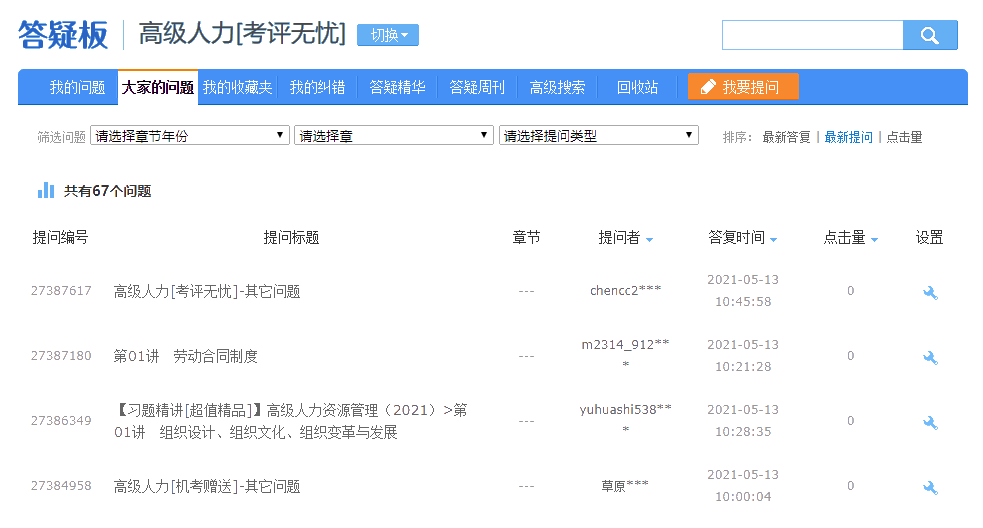Click the 设置 column header

(929, 238)
